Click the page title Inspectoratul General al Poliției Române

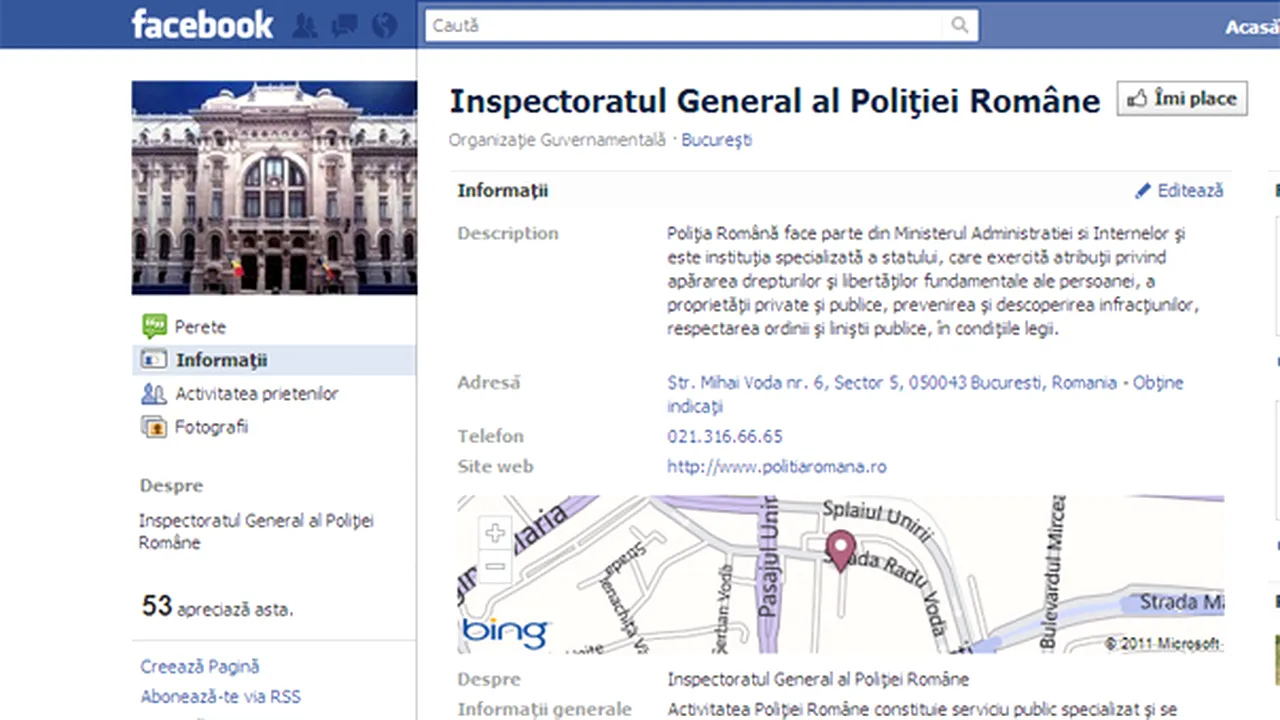[x=775, y=101]
